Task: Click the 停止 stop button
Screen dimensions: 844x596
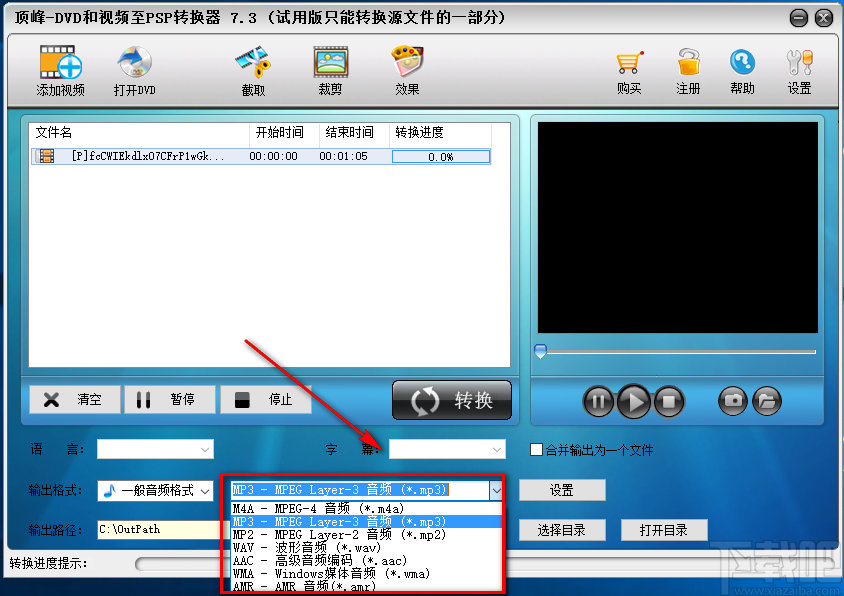Action: click(265, 399)
